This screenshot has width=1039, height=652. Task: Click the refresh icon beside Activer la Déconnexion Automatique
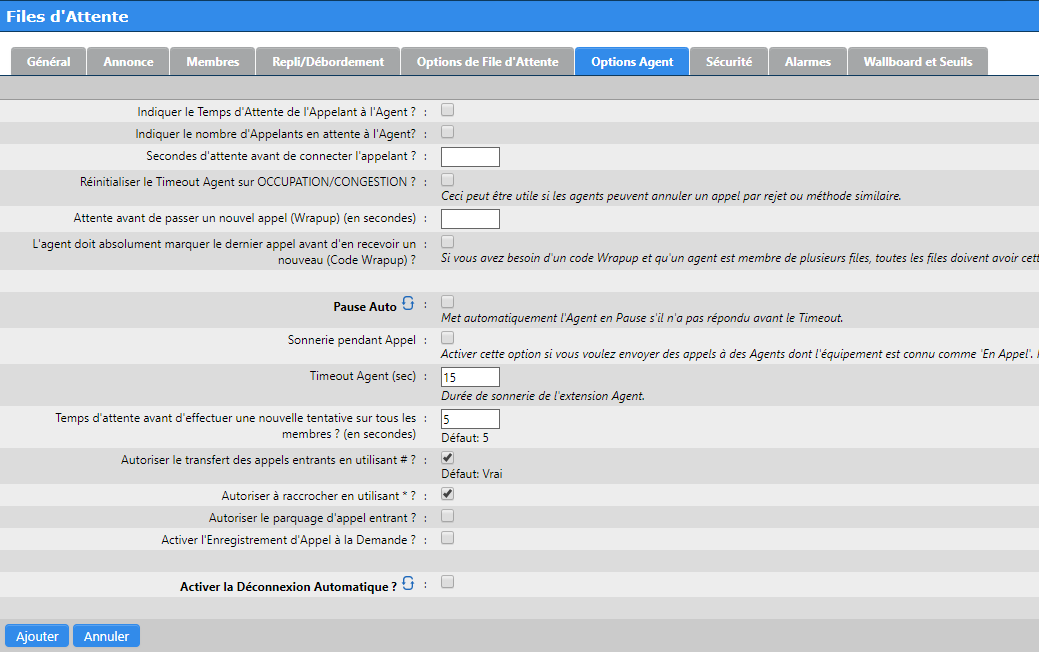(408, 583)
